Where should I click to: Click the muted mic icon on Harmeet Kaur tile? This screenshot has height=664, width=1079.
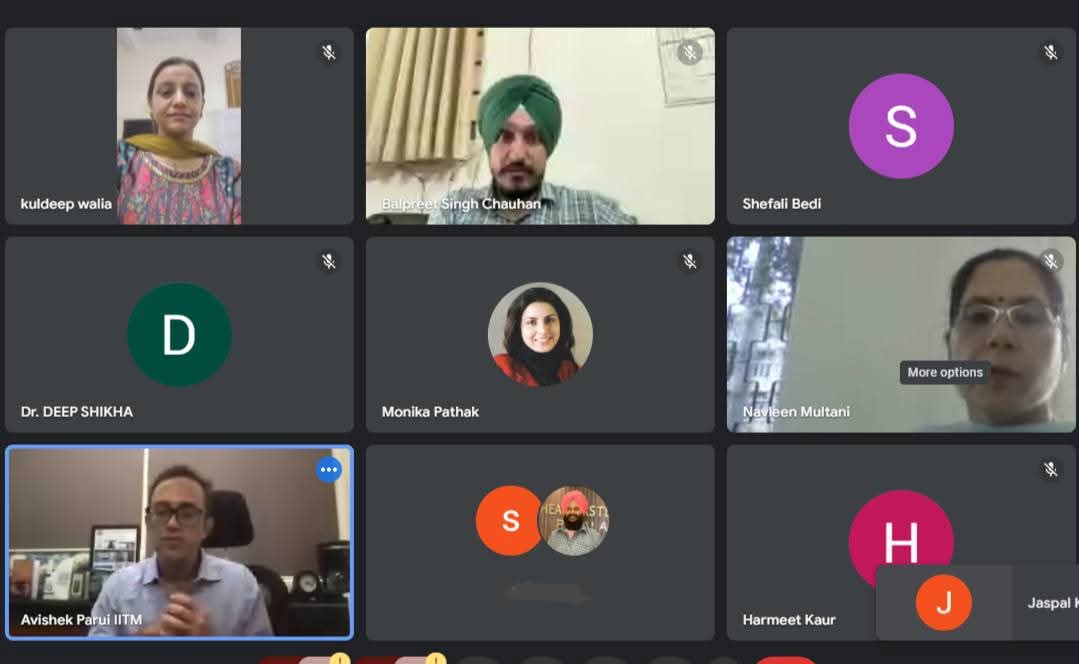pos(1050,469)
